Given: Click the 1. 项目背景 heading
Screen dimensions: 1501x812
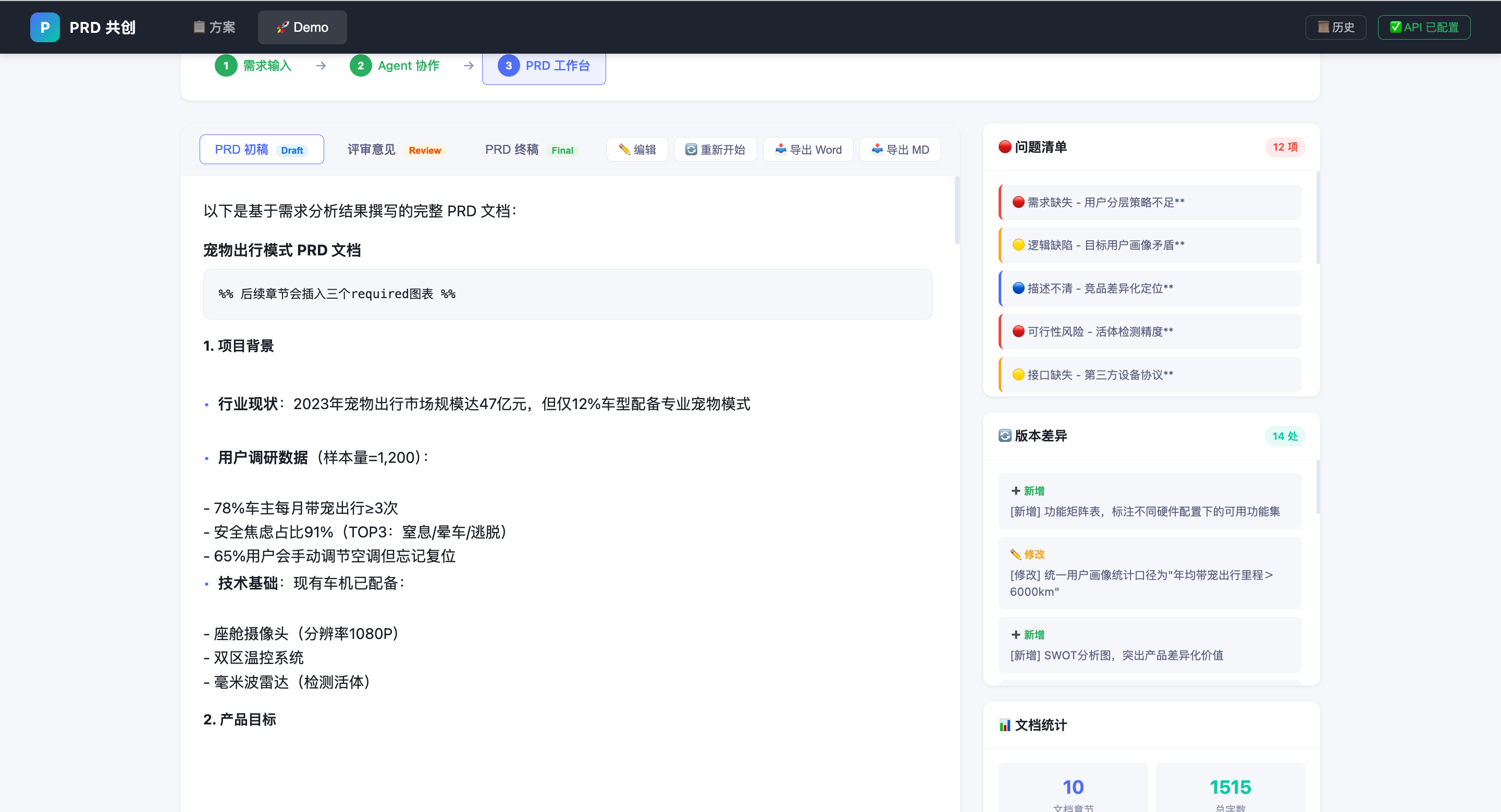Looking at the screenshot, I should pyautogui.click(x=238, y=346).
